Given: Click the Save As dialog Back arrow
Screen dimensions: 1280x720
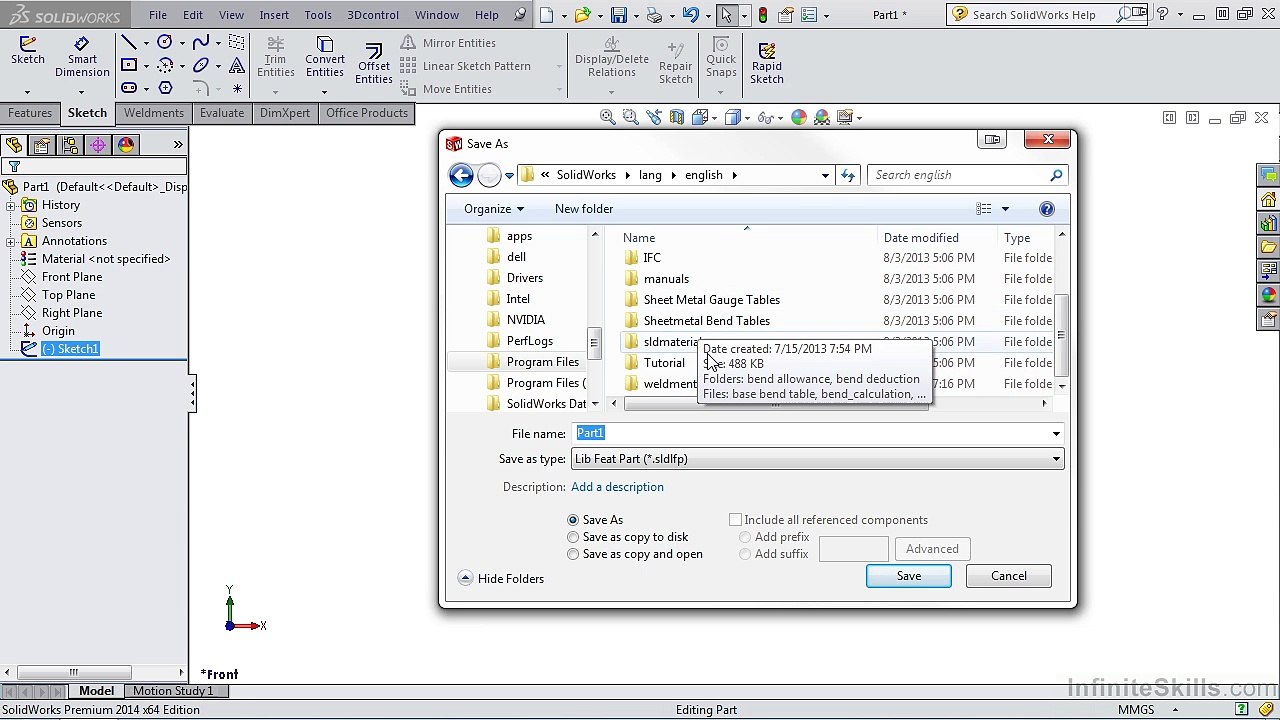Looking at the screenshot, I should 461,175.
